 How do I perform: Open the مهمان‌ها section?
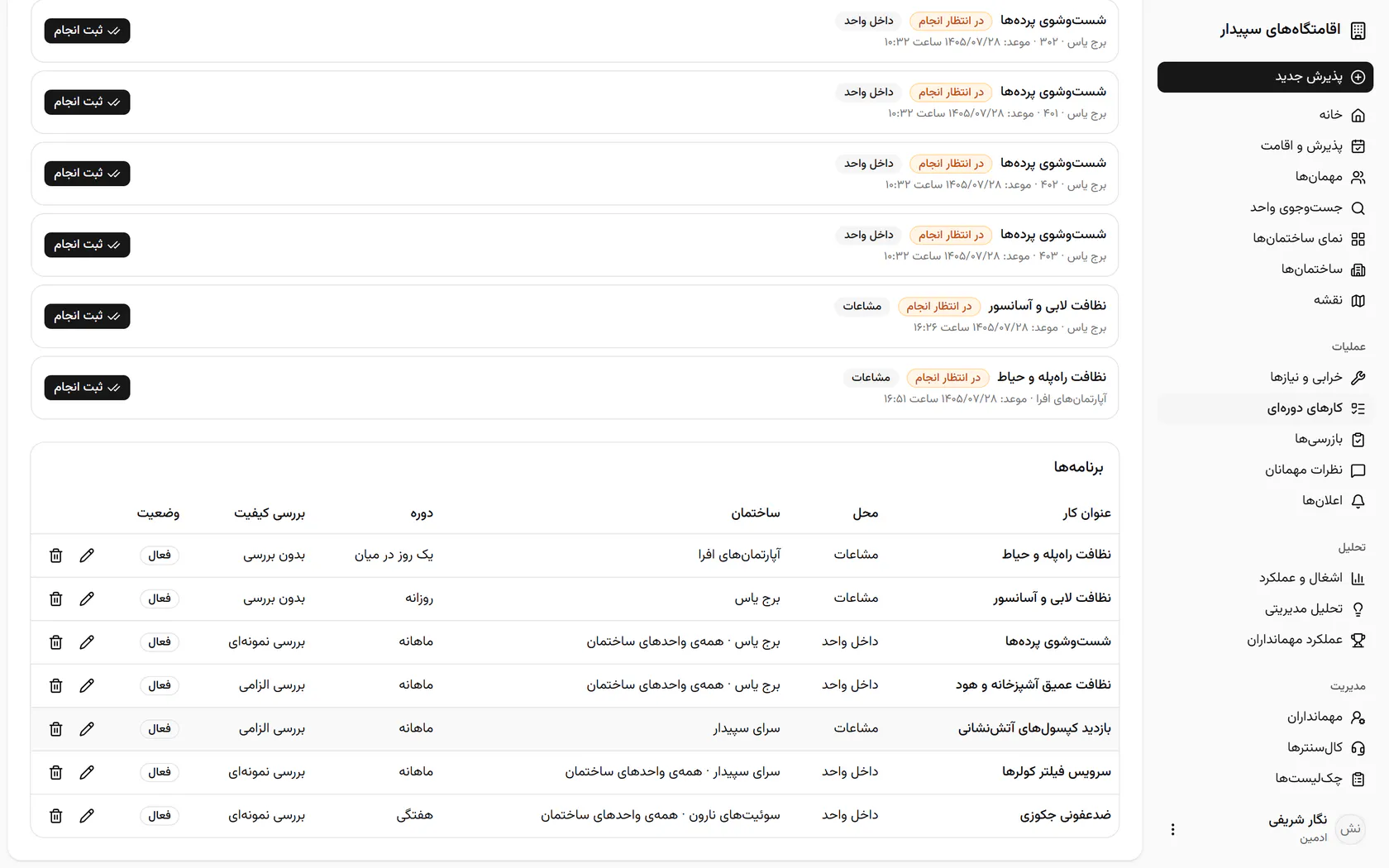point(1265,177)
